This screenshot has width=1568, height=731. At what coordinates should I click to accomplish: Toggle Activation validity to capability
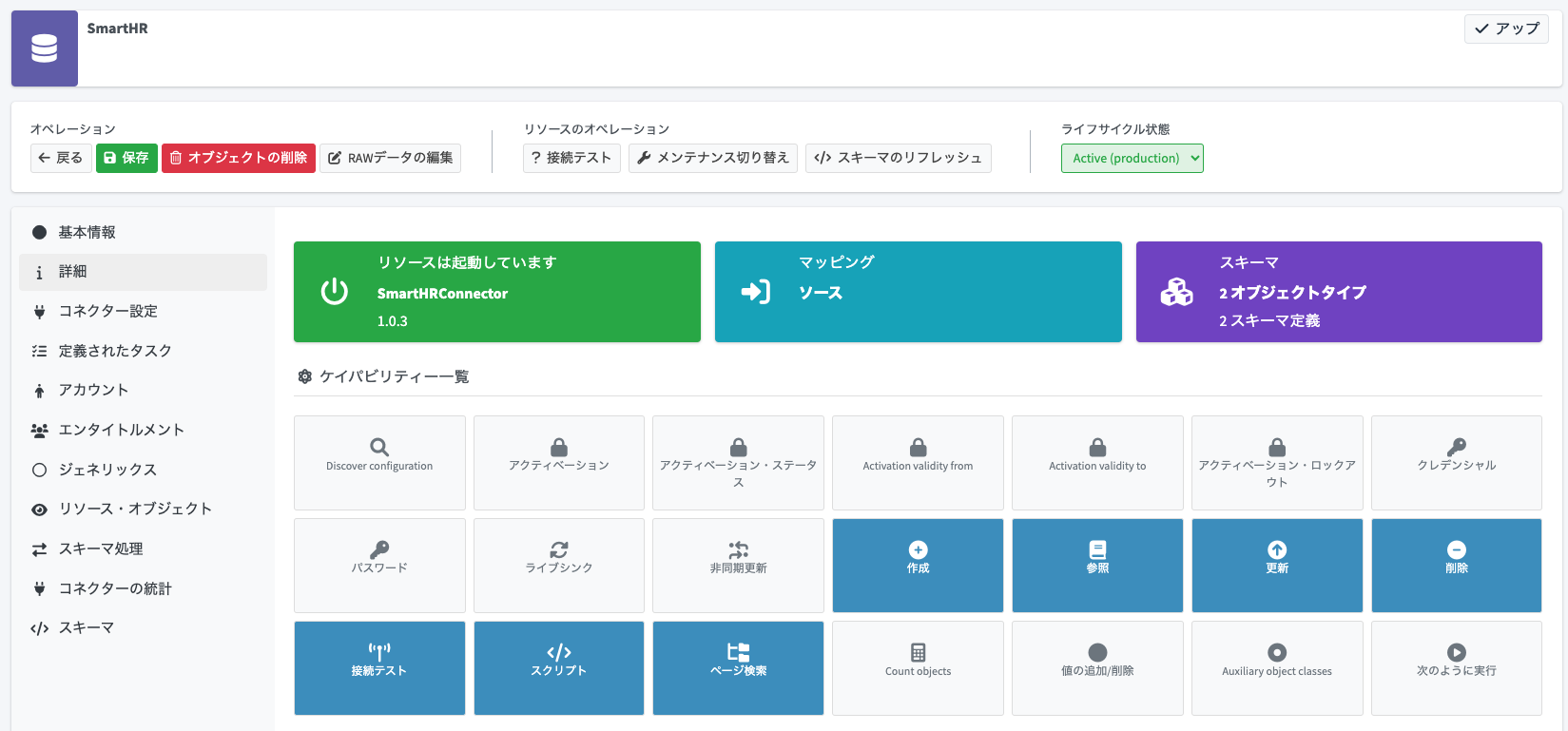pos(1097,463)
